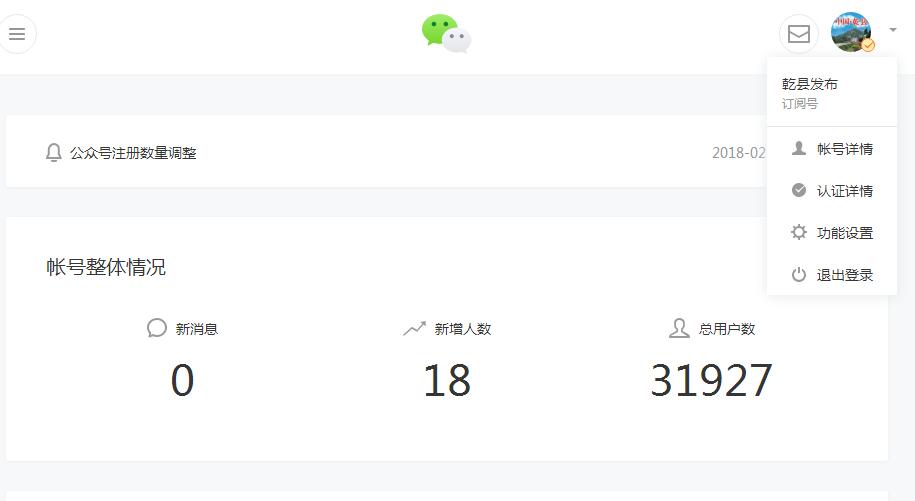
Task: Click the 新增人数 trend arrow icon
Action: (414, 329)
